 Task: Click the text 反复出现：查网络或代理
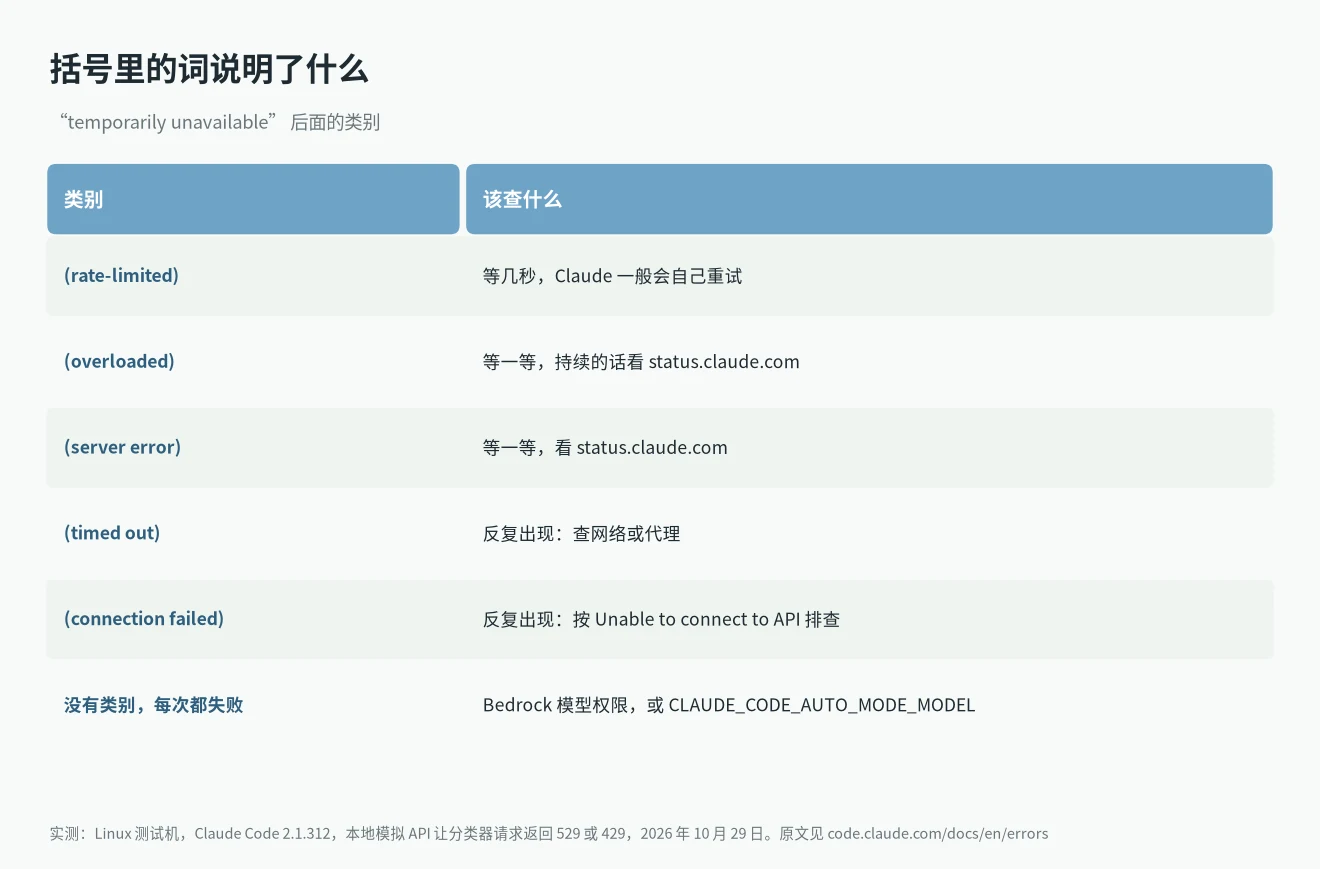pyautogui.click(x=581, y=534)
